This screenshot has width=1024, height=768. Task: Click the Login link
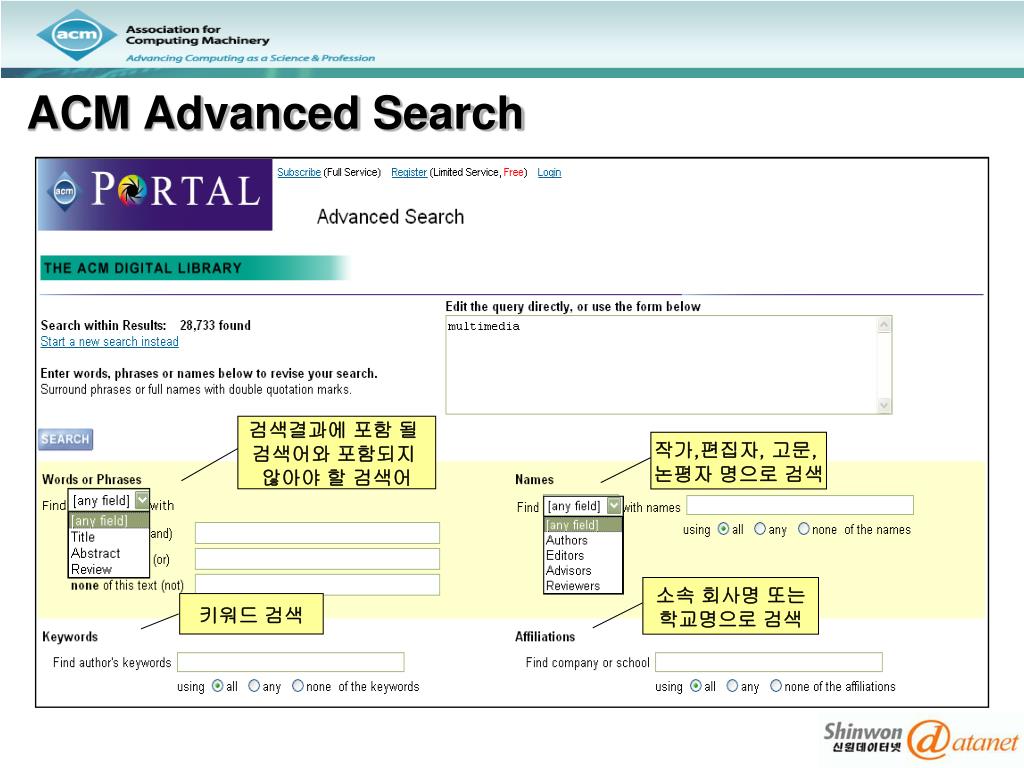[x=549, y=172]
